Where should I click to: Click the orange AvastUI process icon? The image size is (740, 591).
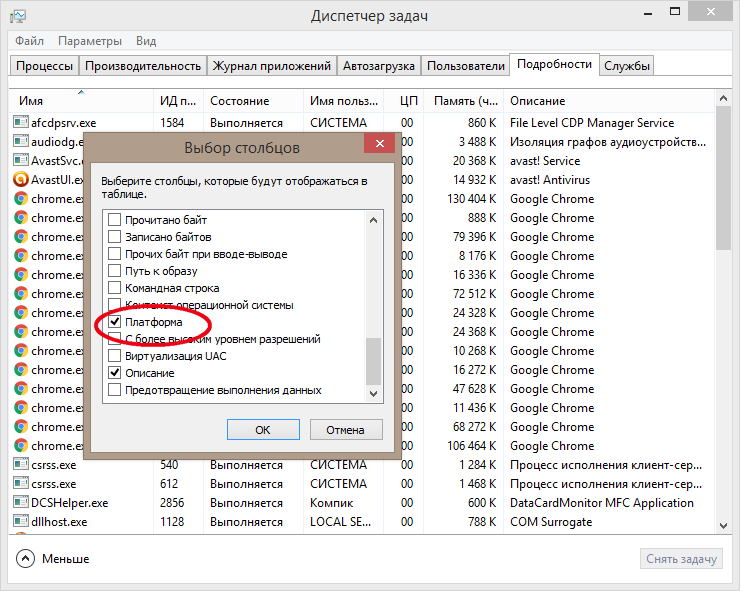(x=21, y=179)
